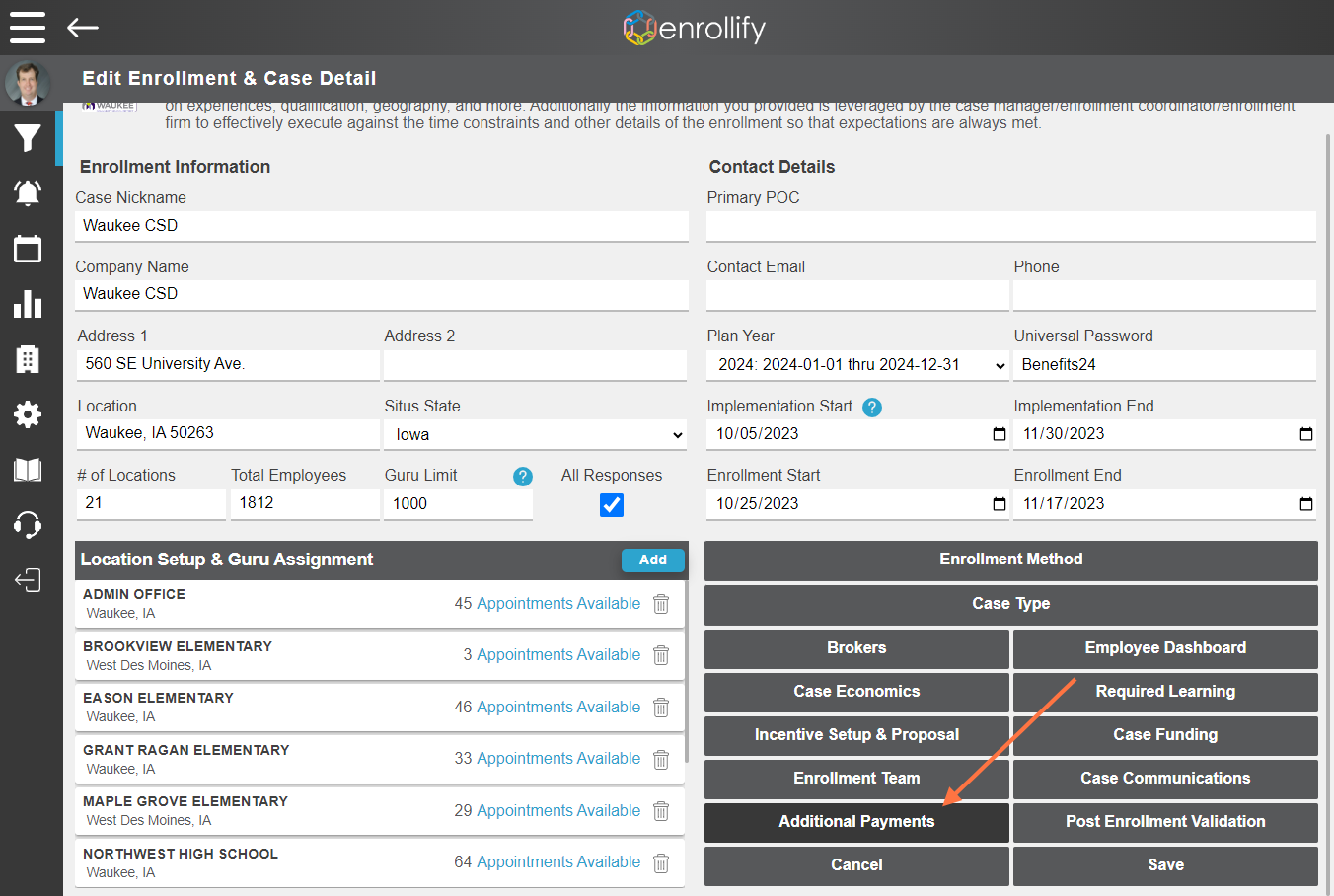Viewport: 1334px width, 896px height.
Task: Open Post Enrollment Validation section
Action: point(1165,821)
